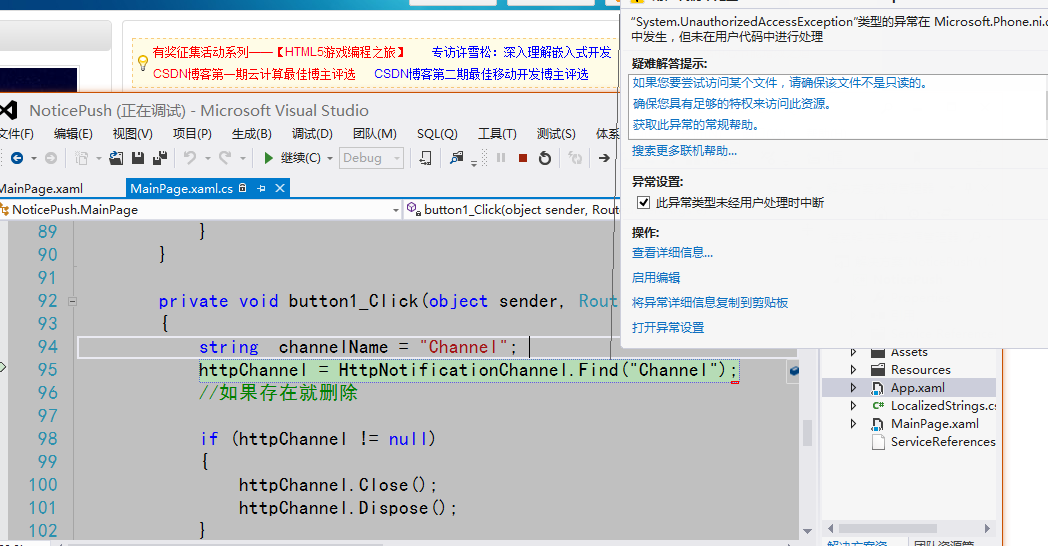Click the 获取此异常的常规帮助 tip link
The image size is (1048, 546).
click(696, 125)
